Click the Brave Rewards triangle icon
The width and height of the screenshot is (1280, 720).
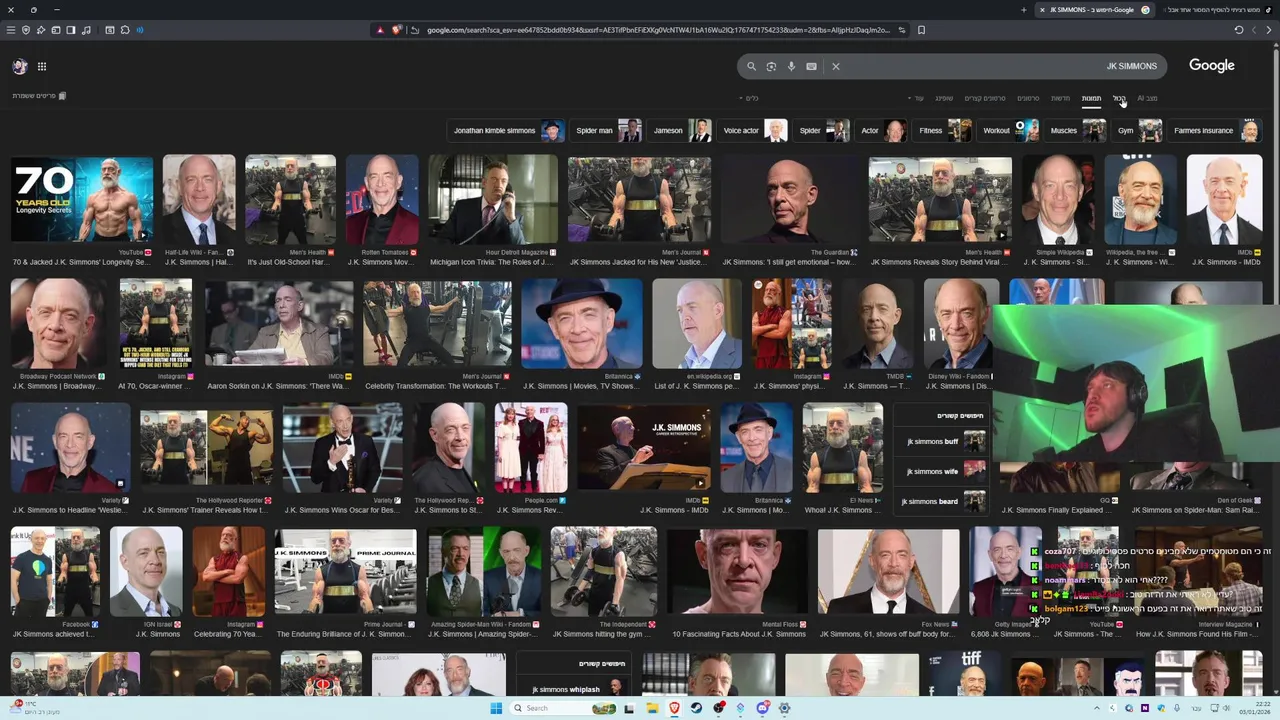[x=380, y=30]
